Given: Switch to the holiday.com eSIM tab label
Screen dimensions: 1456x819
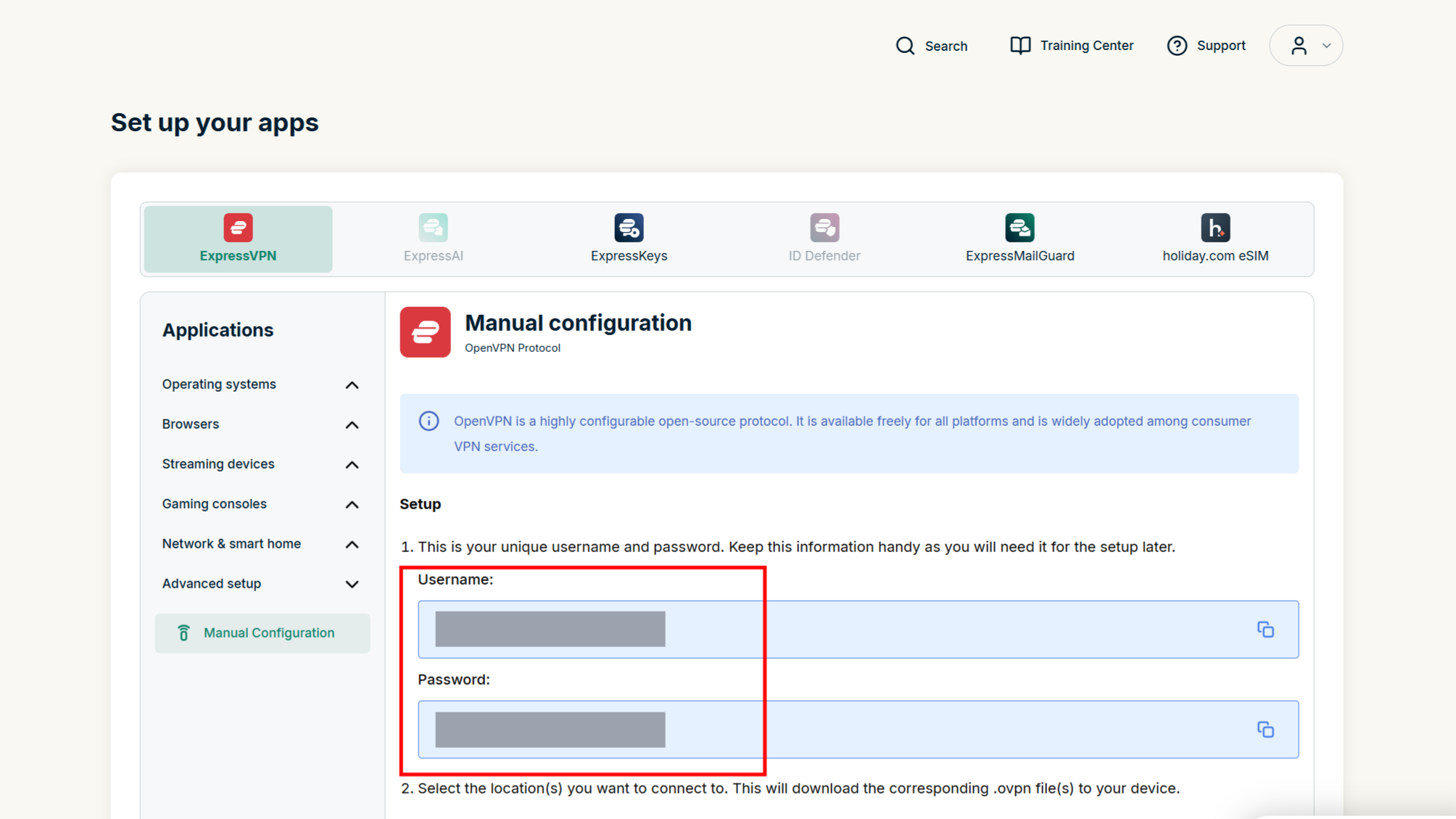Looking at the screenshot, I should tap(1215, 256).
